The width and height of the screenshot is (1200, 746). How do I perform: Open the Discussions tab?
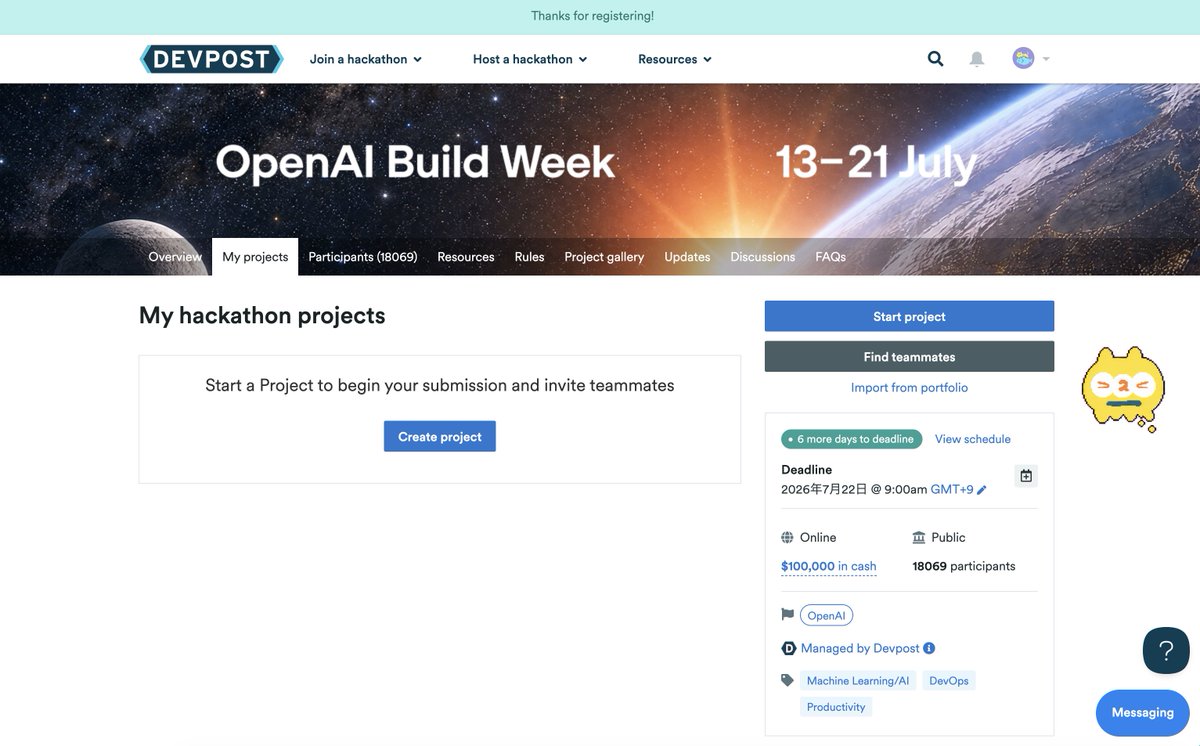point(763,257)
